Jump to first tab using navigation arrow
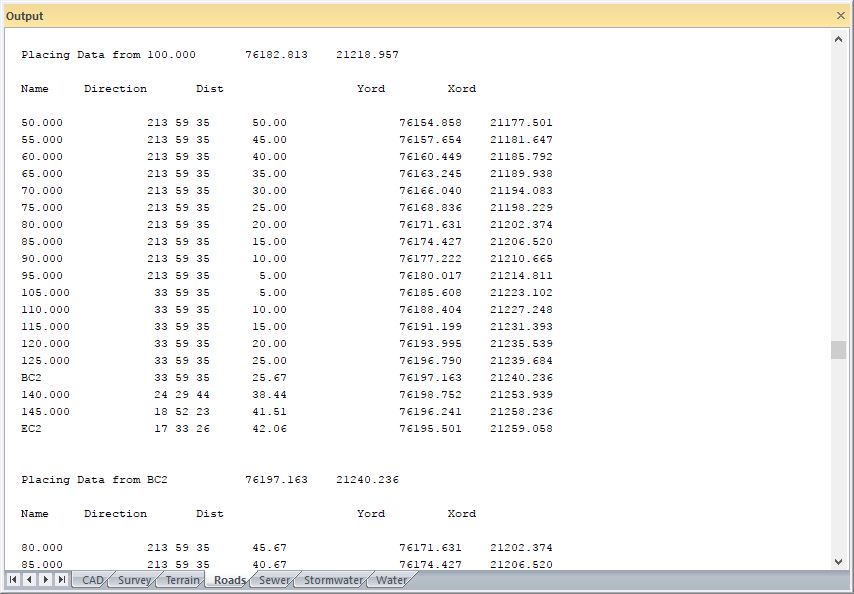The image size is (854, 594). (13, 580)
